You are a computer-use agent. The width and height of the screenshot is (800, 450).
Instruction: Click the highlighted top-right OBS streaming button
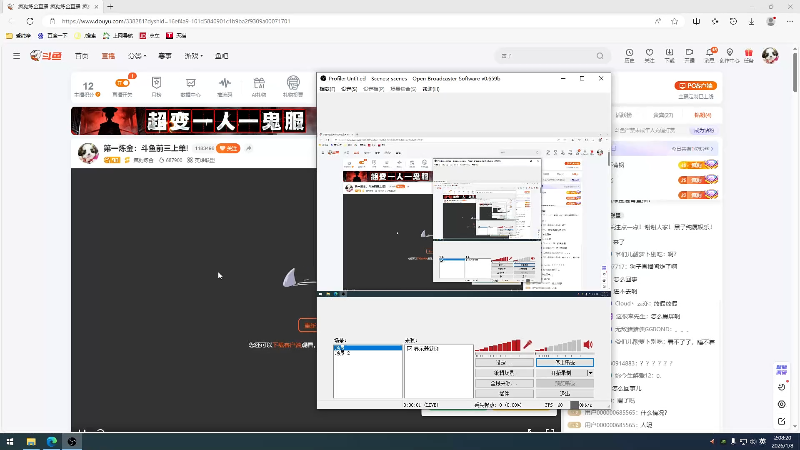(x=565, y=362)
